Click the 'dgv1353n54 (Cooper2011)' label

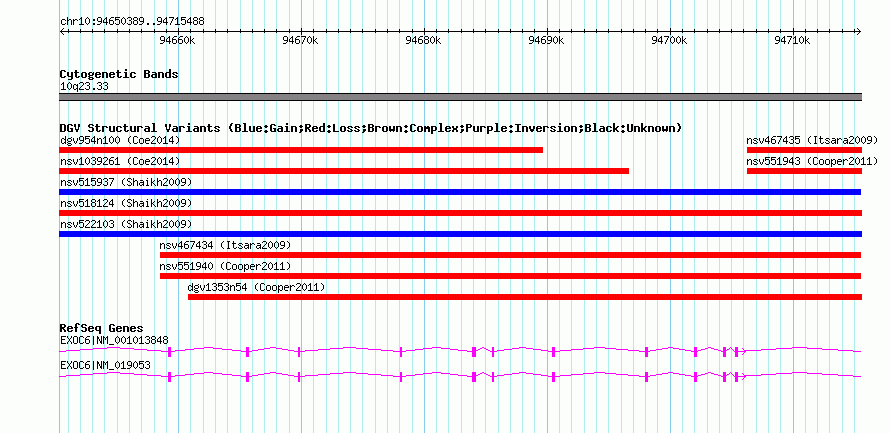tap(257, 288)
